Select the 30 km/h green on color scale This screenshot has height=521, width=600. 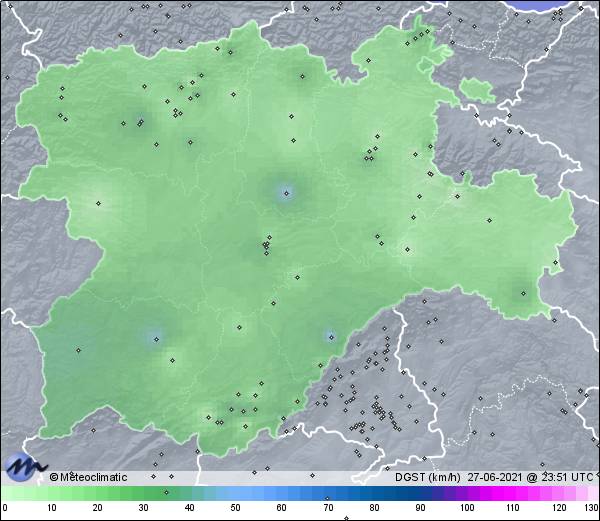click(143, 494)
